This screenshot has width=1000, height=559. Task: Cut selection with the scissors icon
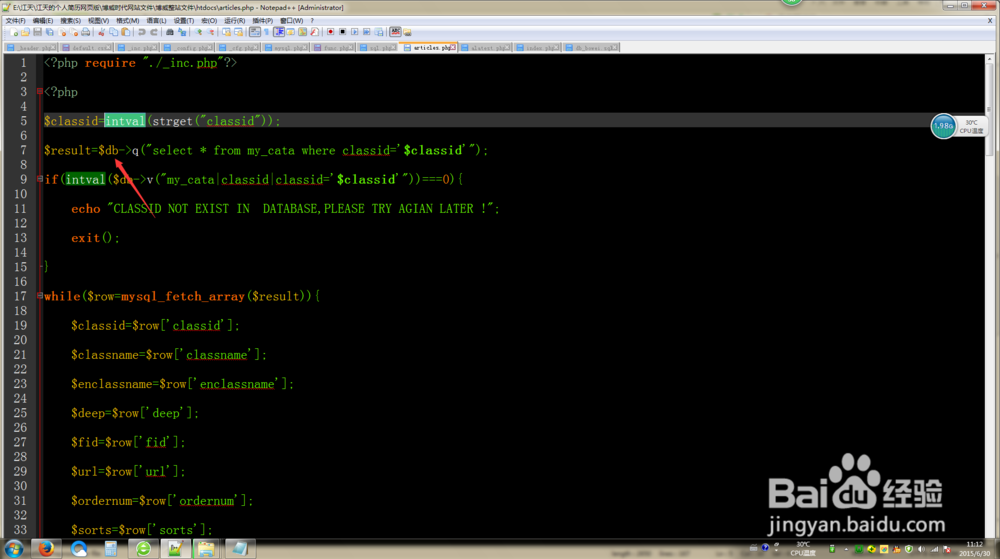[x=101, y=32]
